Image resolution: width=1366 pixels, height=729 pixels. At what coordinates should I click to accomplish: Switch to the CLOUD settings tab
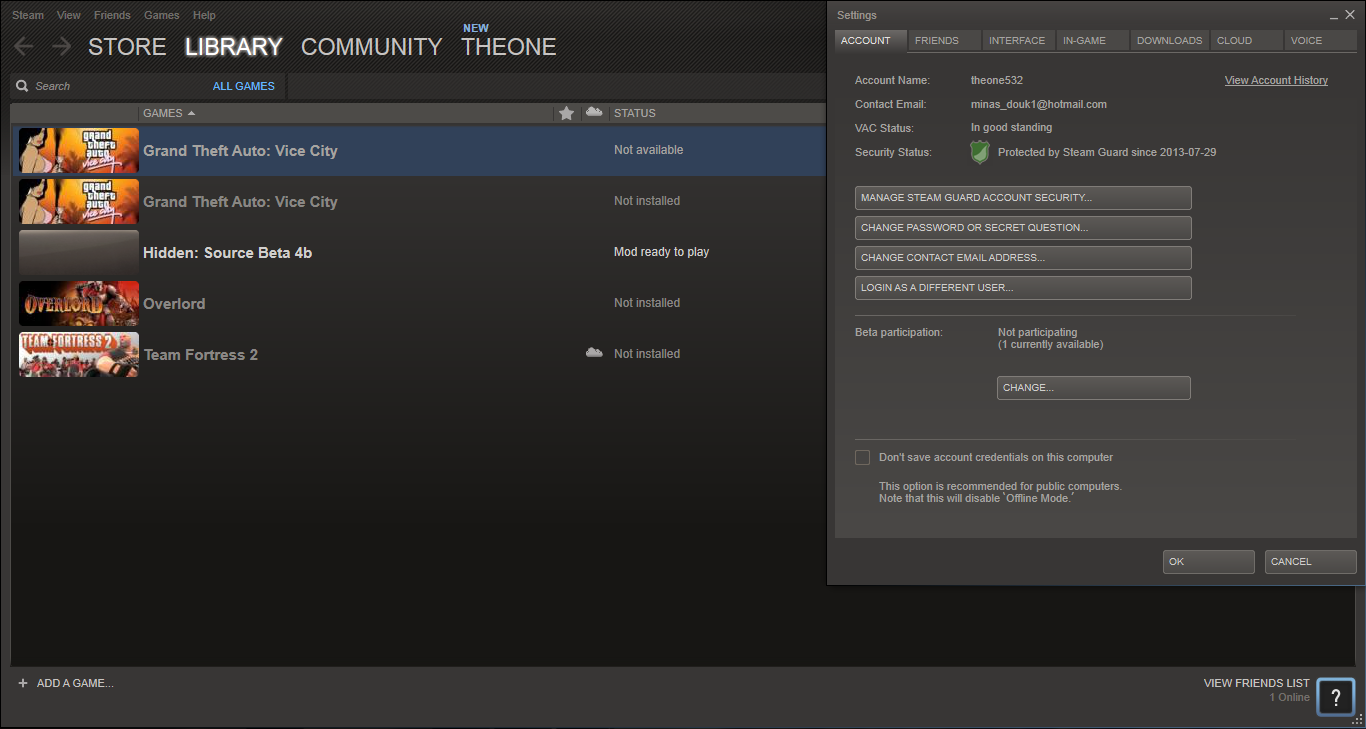click(x=1246, y=40)
